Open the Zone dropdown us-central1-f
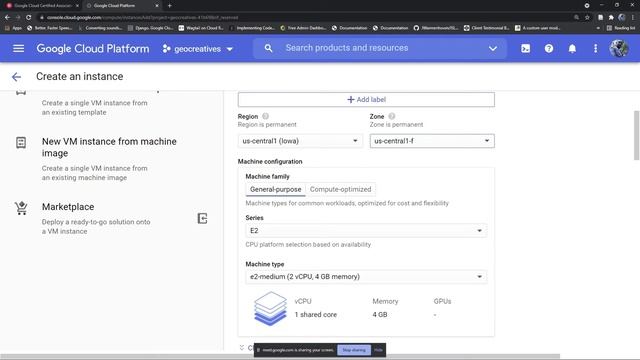 tap(432, 141)
